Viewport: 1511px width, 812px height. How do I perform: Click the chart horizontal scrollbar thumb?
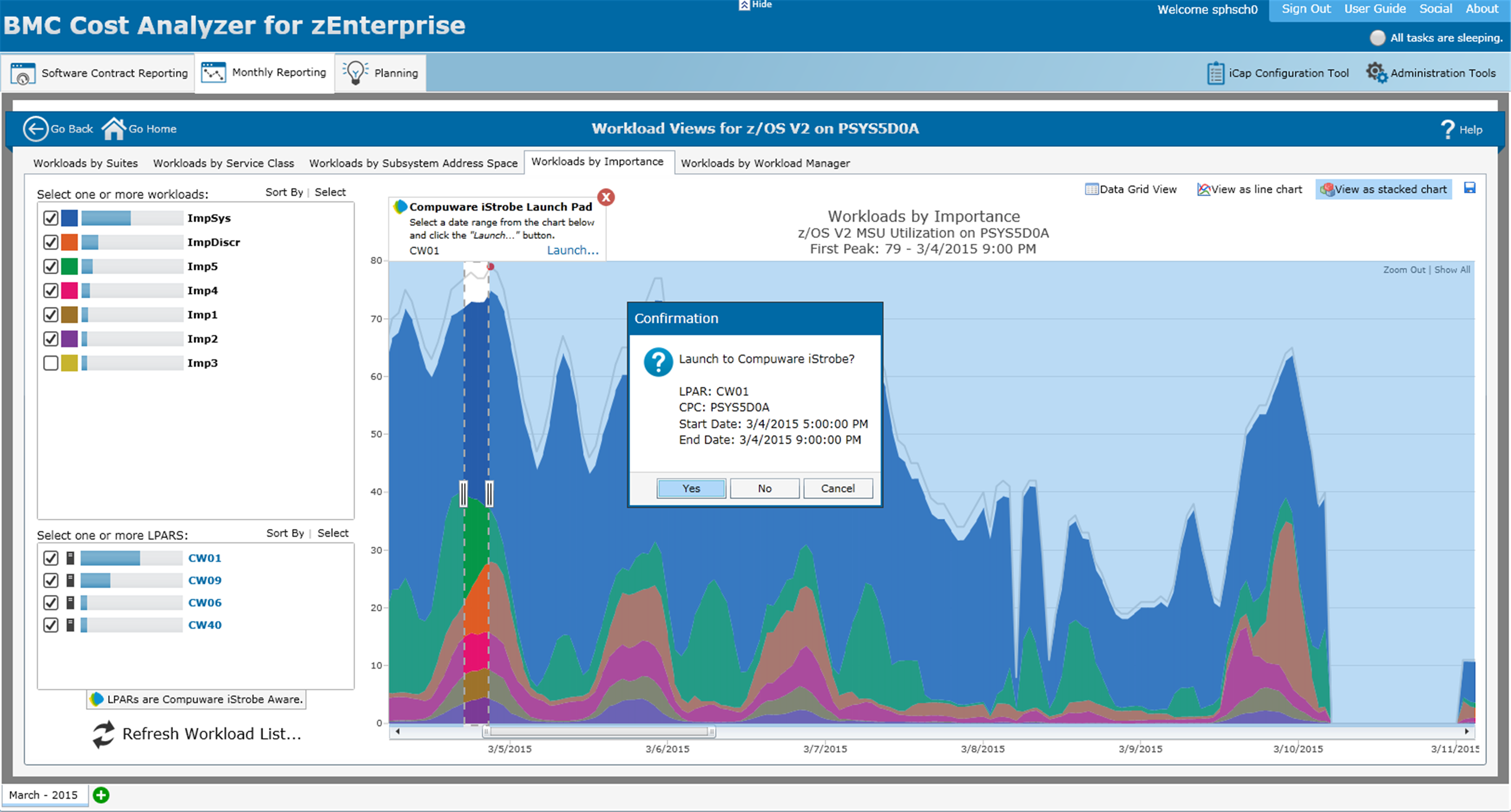pyautogui.click(x=598, y=731)
